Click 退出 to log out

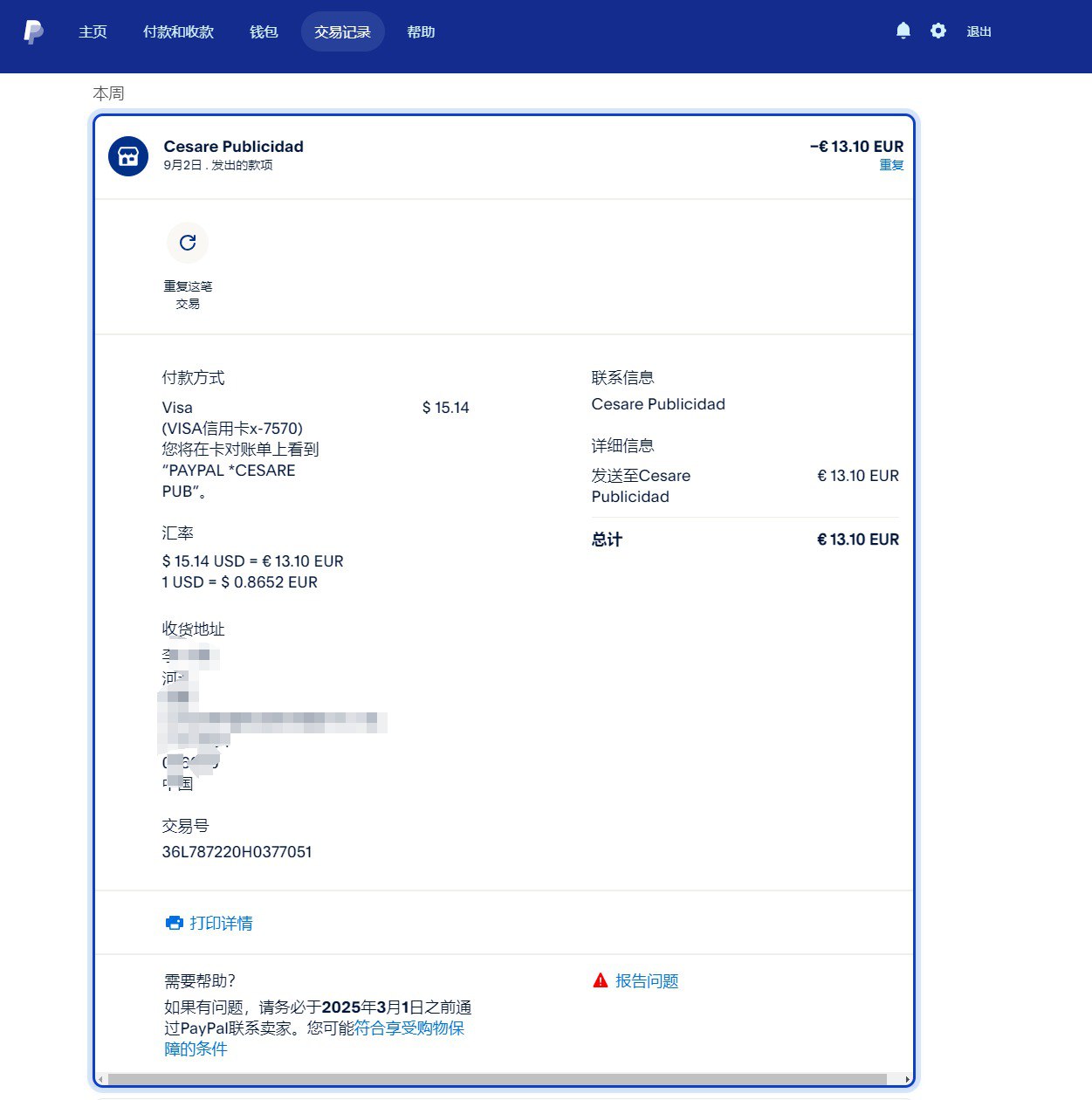979,32
